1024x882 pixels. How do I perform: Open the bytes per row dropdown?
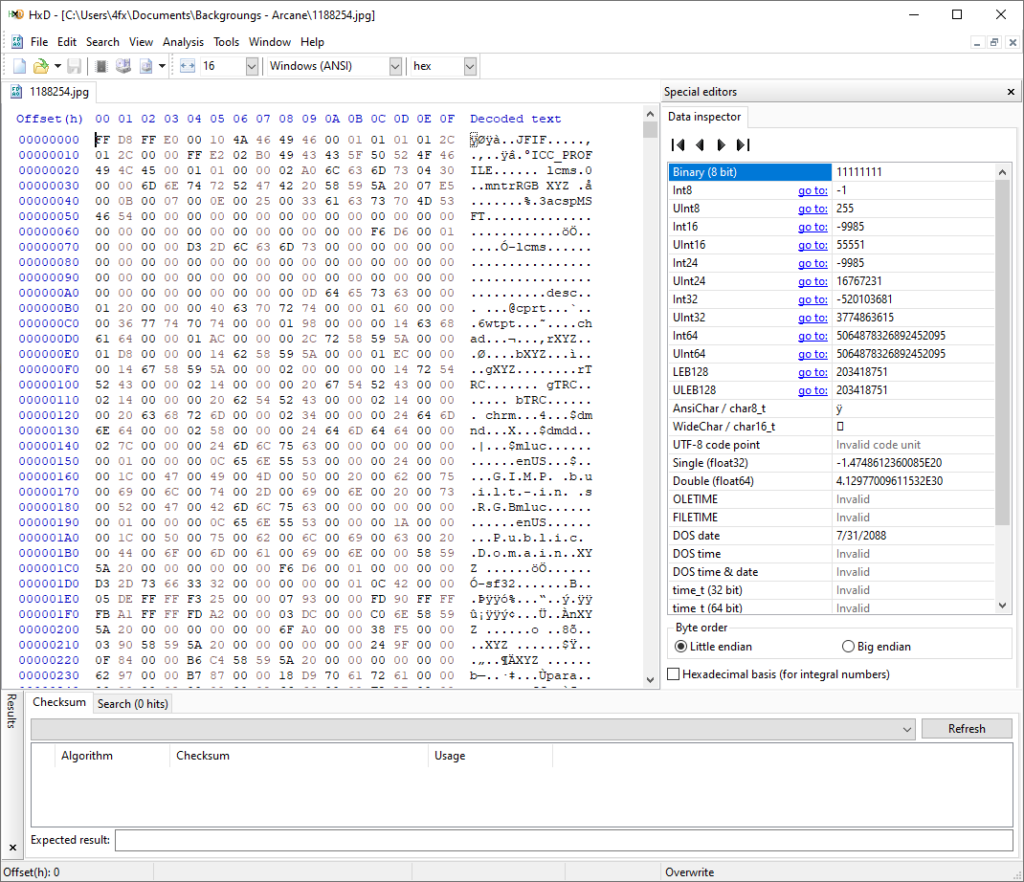251,66
